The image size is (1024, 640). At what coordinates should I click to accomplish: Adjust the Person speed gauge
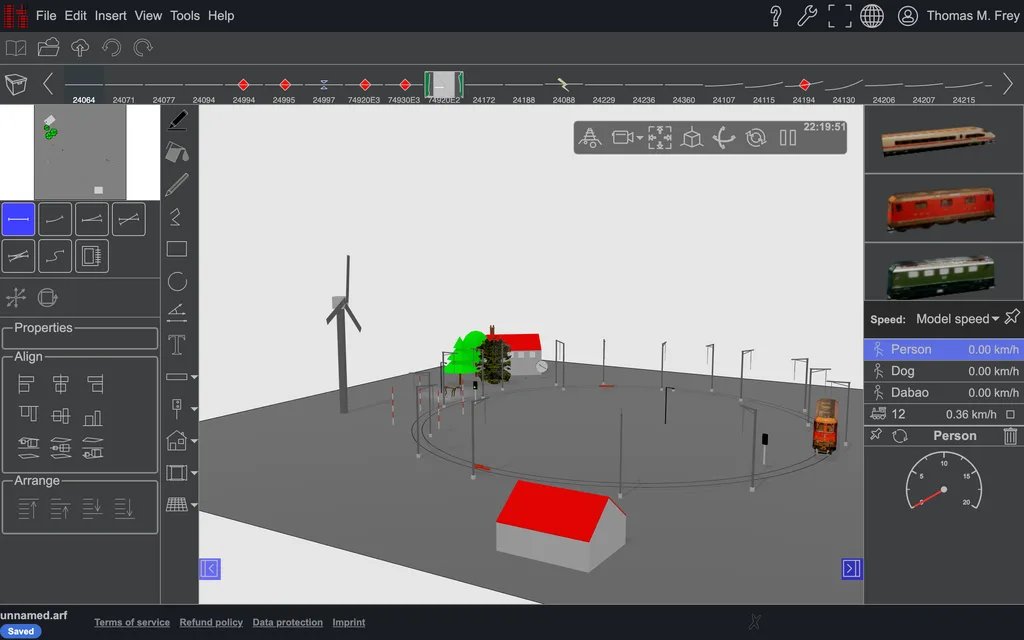click(x=944, y=481)
